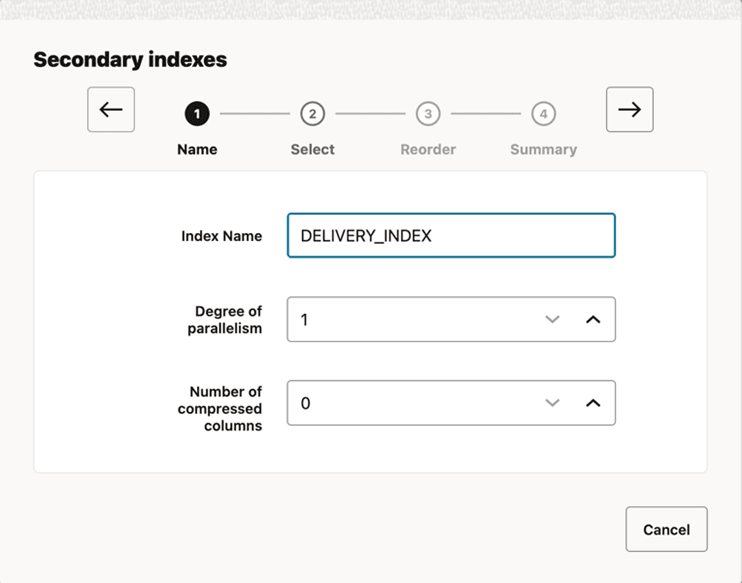
Task: Click inside the compressed columns number field
Action: pyautogui.click(x=410, y=403)
